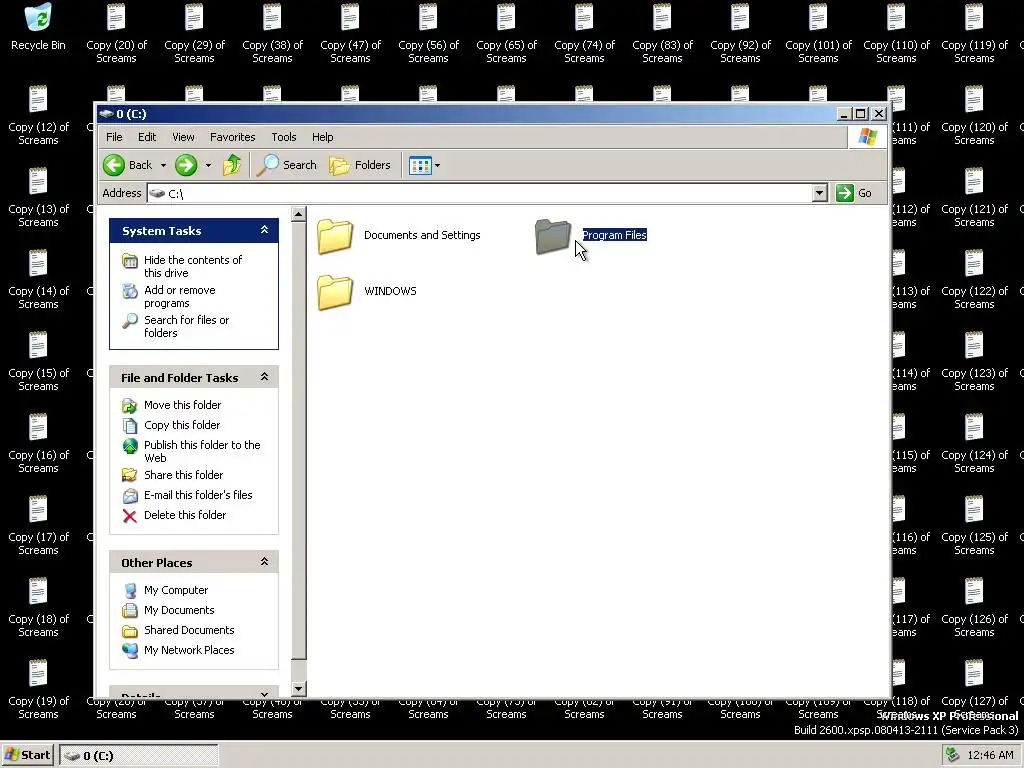The width and height of the screenshot is (1024, 768).
Task: Click the Windows flag logo throbber
Action: [867, 137]
